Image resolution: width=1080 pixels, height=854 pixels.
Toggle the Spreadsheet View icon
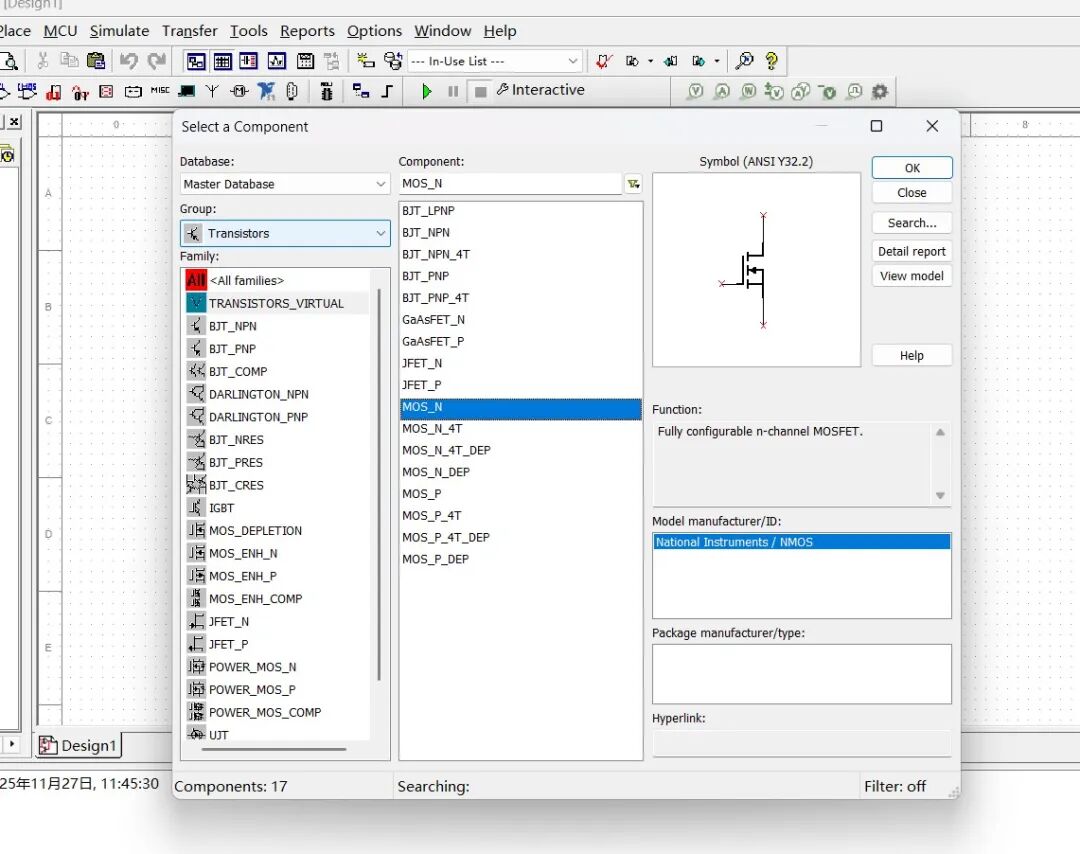point(222,61)
